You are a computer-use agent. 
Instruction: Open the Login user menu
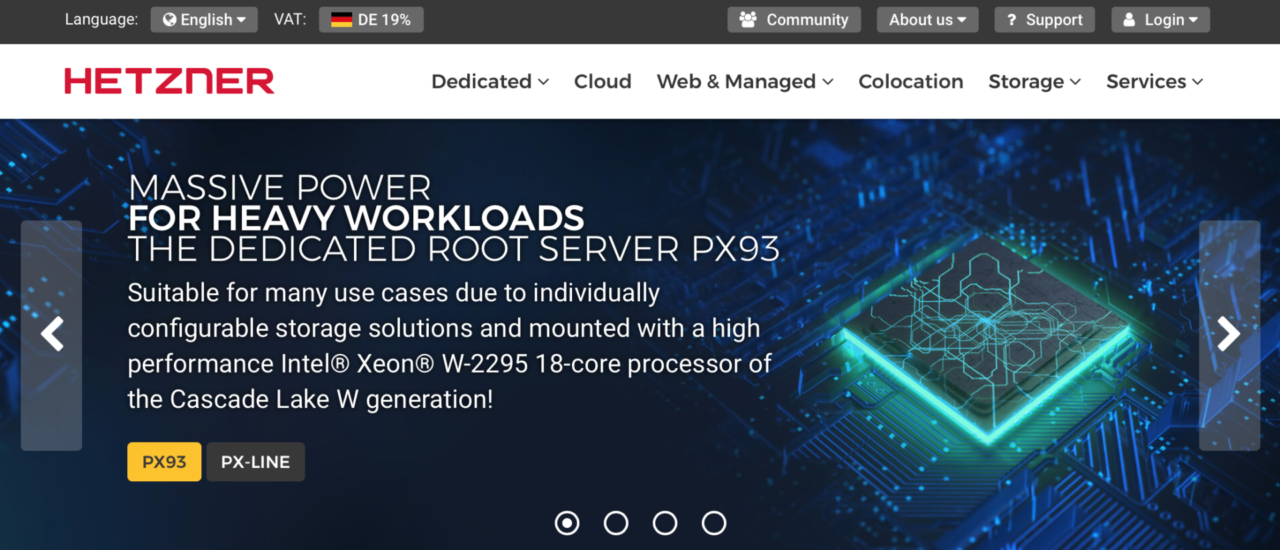(1160, 20)
